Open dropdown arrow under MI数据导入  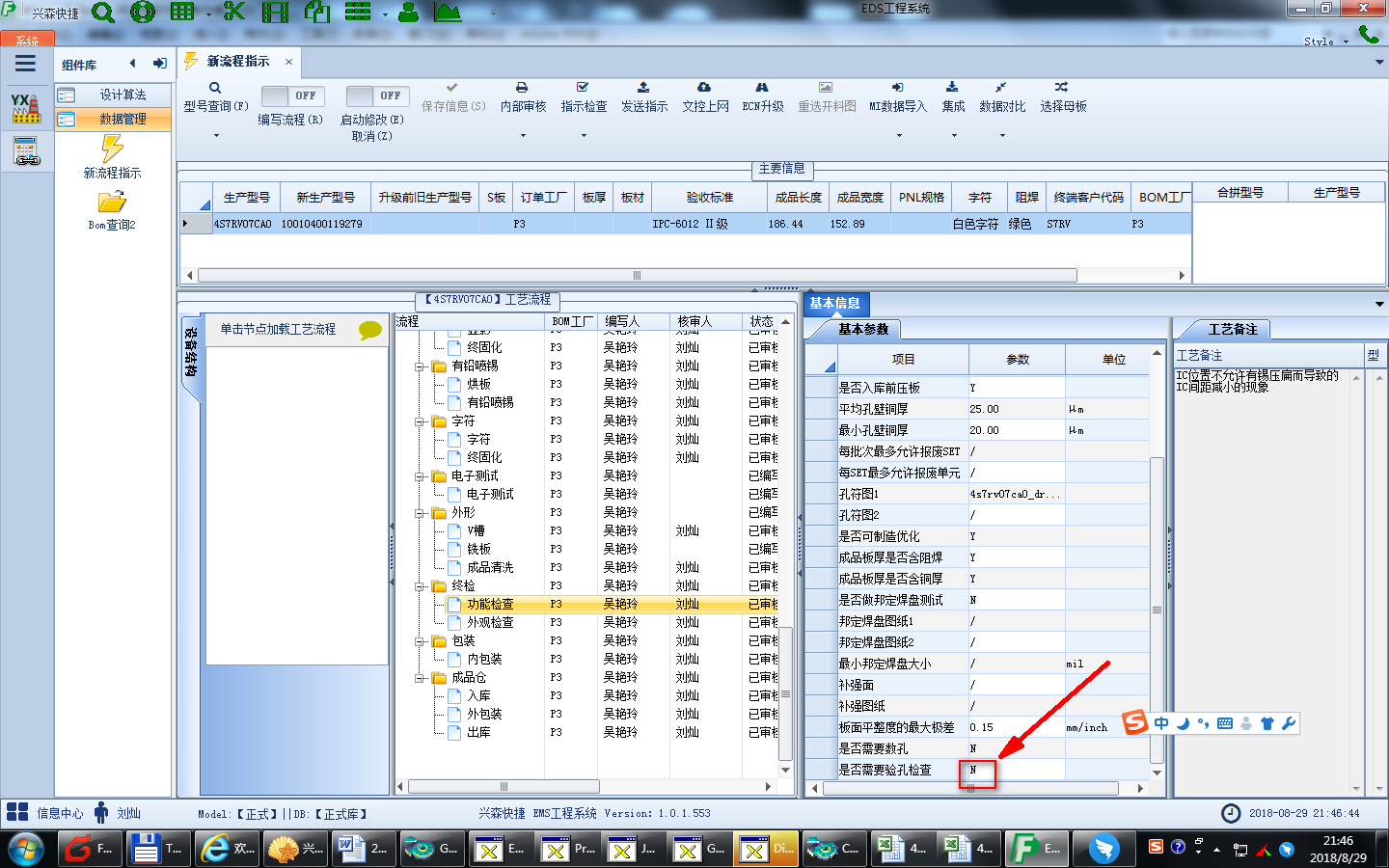coord(897,136)
